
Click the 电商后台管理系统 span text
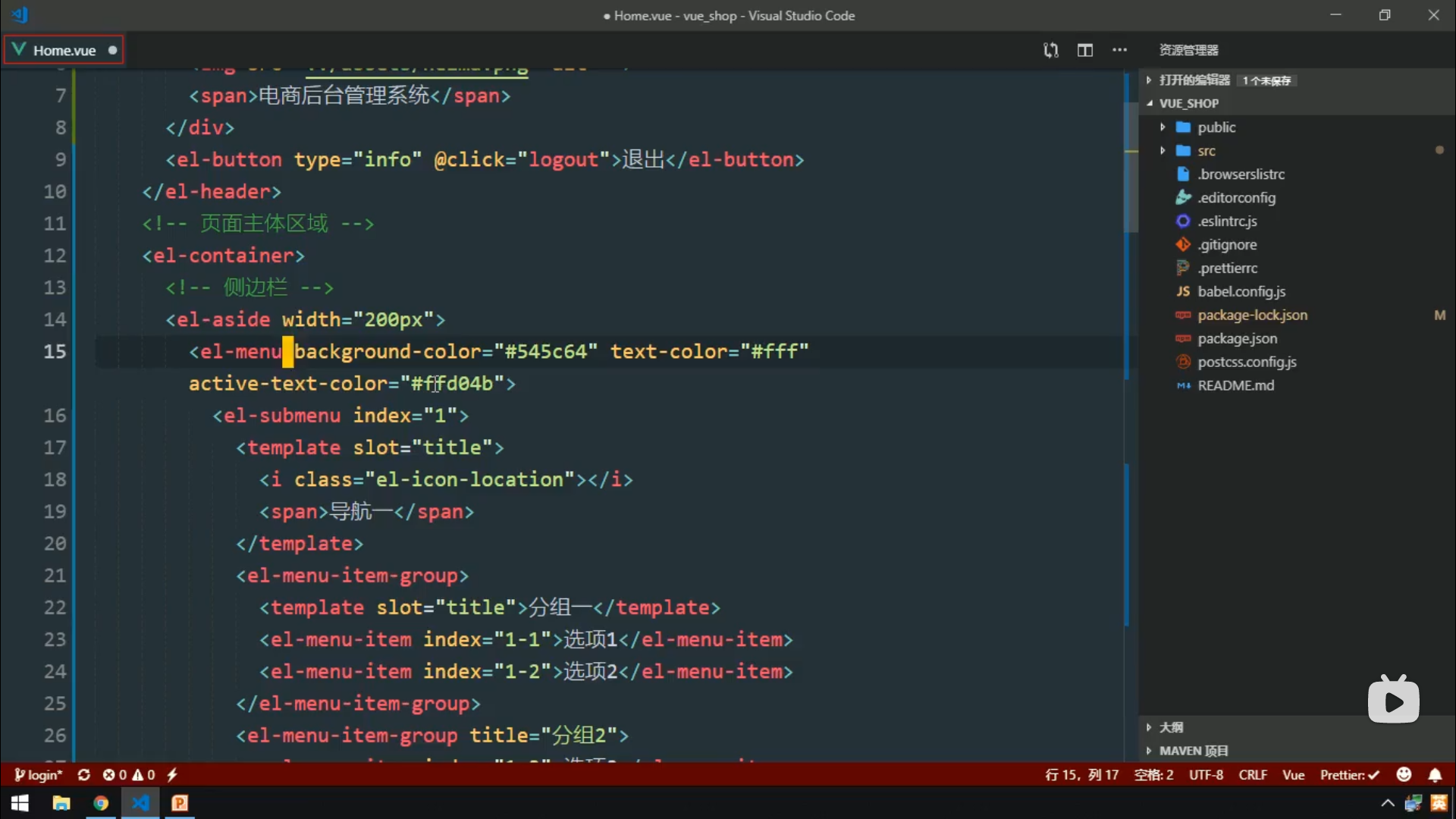pos(344,96)
